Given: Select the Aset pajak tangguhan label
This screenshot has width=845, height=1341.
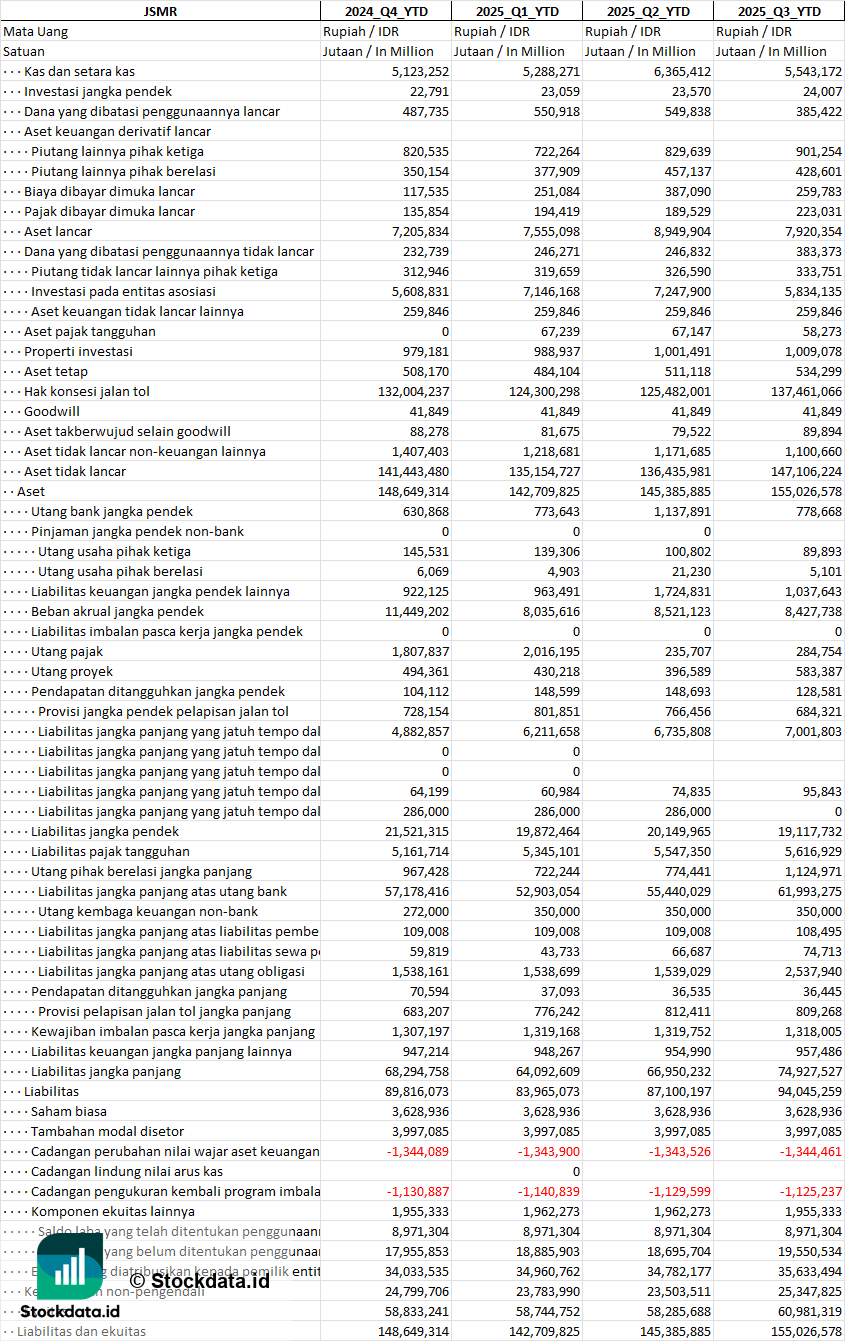Looking at the screenshot, I should 90,331.
